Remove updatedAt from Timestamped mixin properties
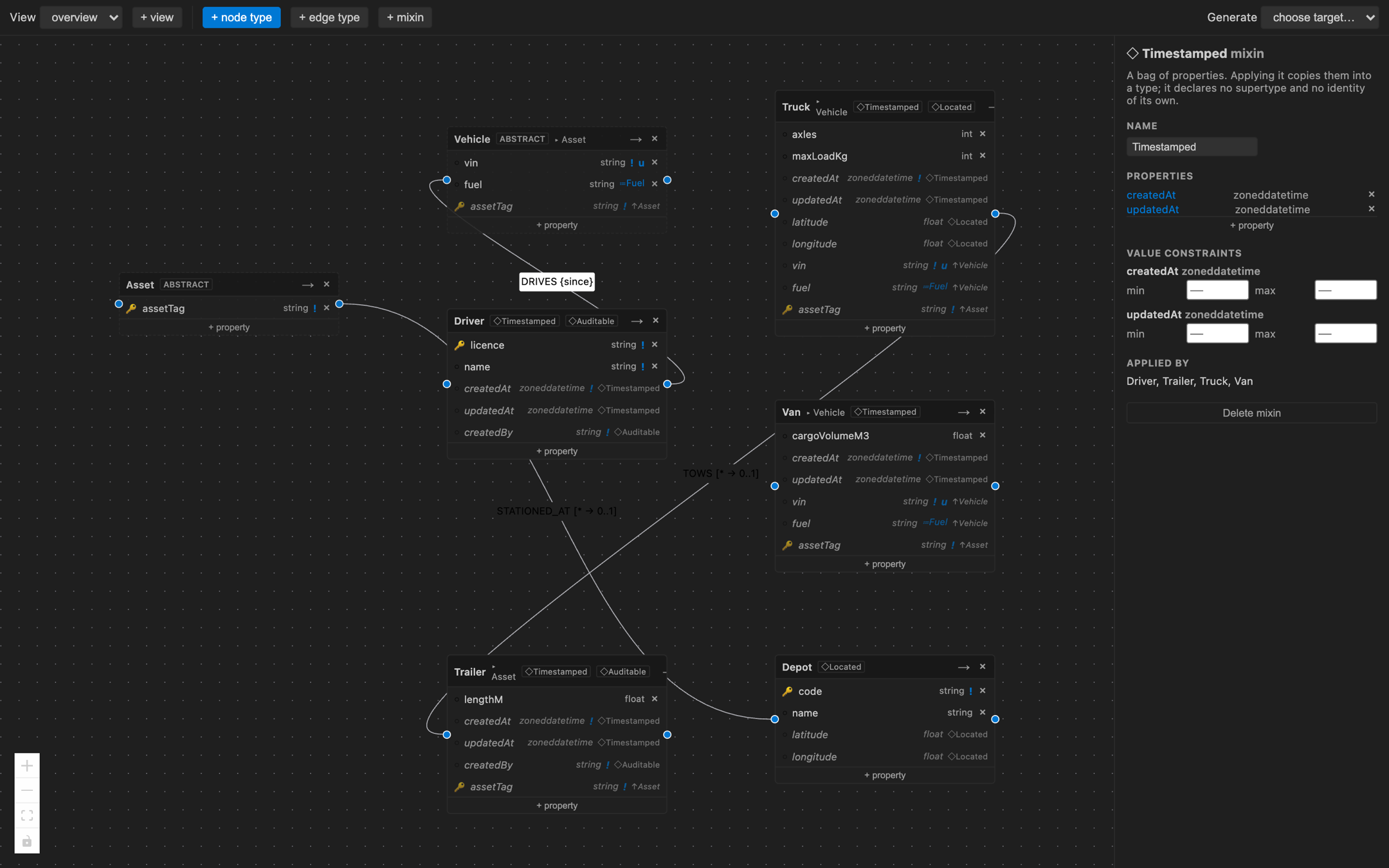Image resolution: width=1389 pixels, height=868 pixels. 1372,209
